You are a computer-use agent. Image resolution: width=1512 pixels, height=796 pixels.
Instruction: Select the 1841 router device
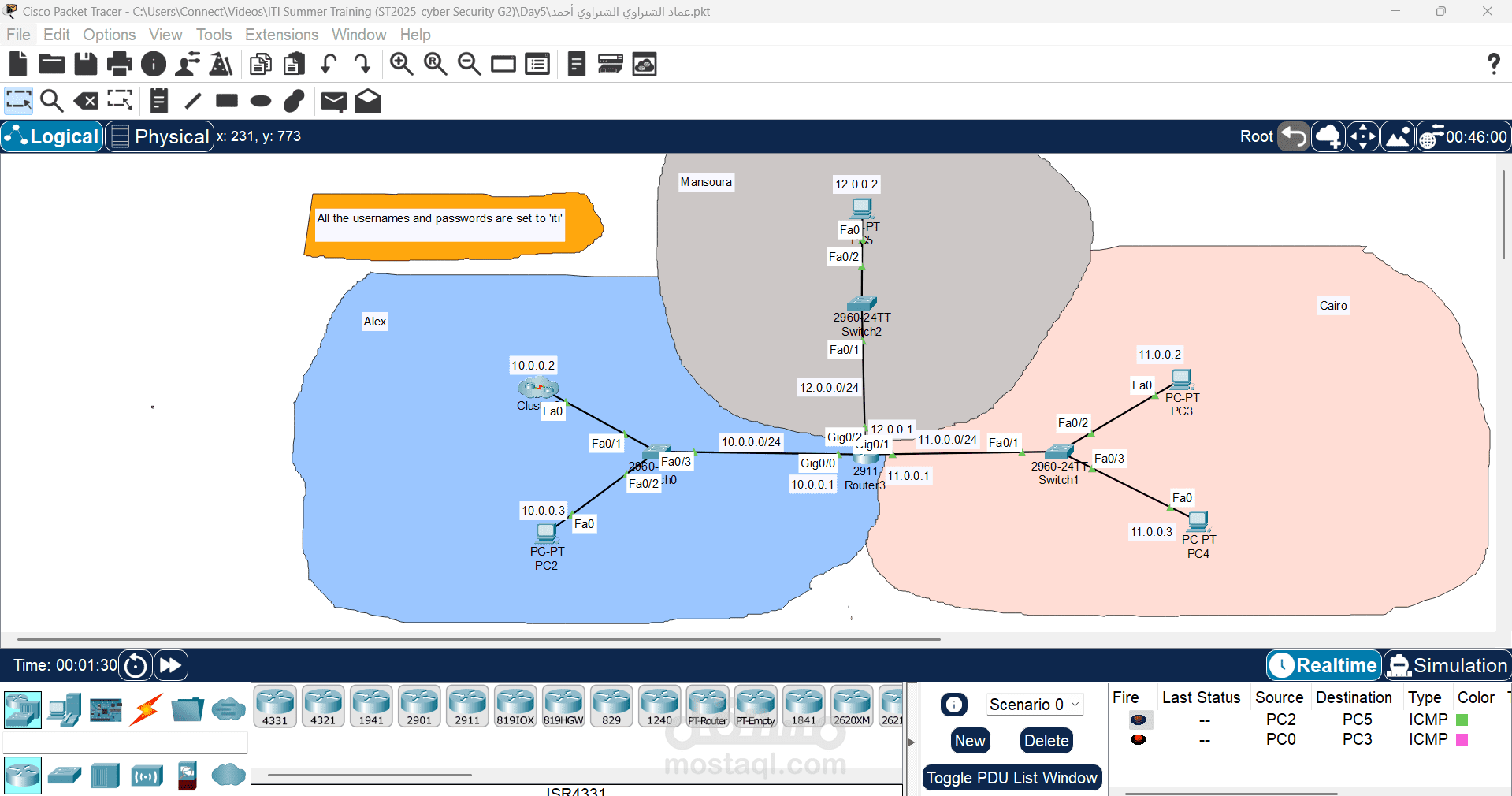804,705
